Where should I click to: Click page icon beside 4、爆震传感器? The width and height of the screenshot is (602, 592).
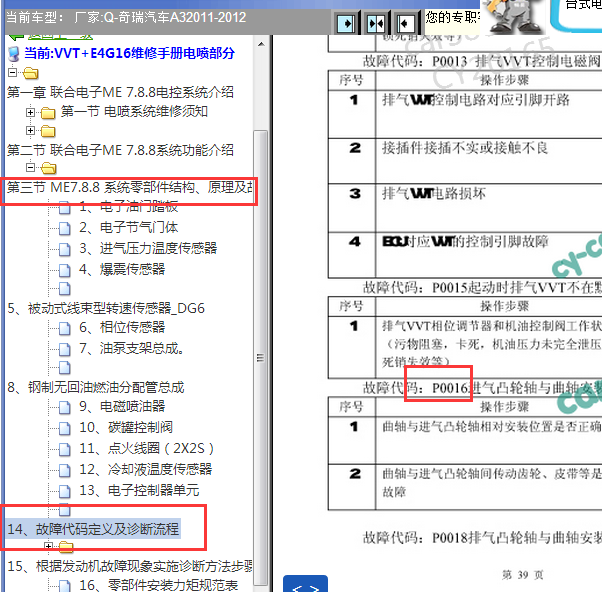(64, 270)
